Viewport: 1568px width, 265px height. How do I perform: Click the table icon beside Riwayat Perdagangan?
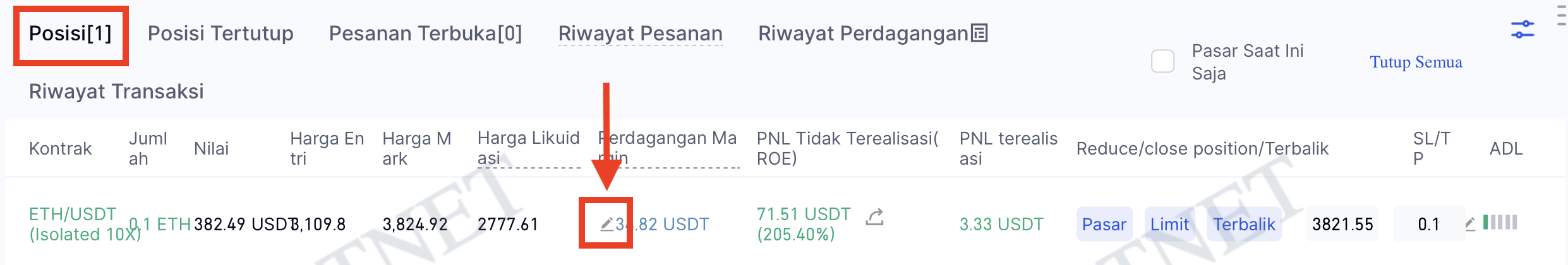point(979,33)
